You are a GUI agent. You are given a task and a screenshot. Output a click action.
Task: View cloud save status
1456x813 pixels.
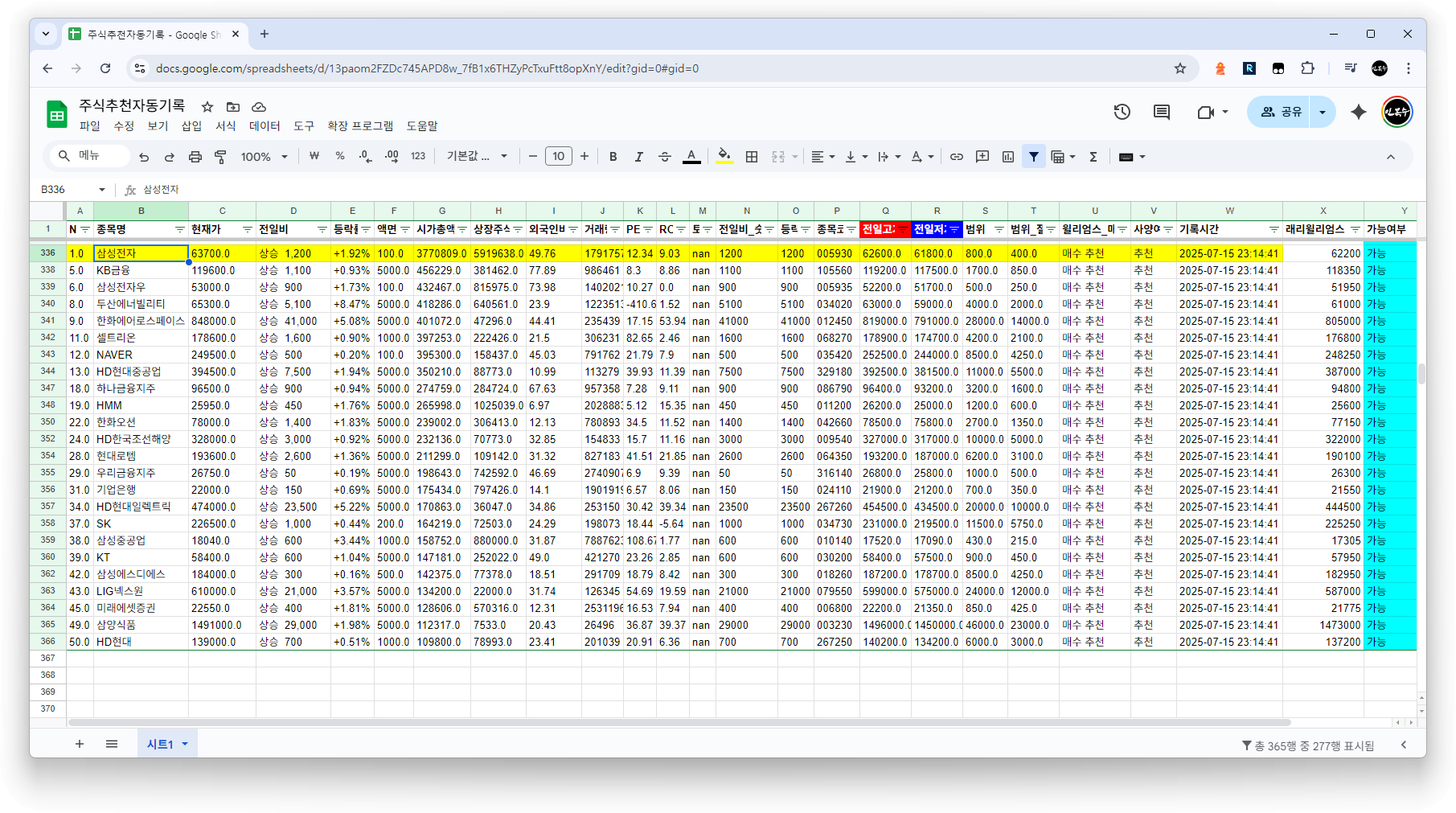tap(259, 106)
